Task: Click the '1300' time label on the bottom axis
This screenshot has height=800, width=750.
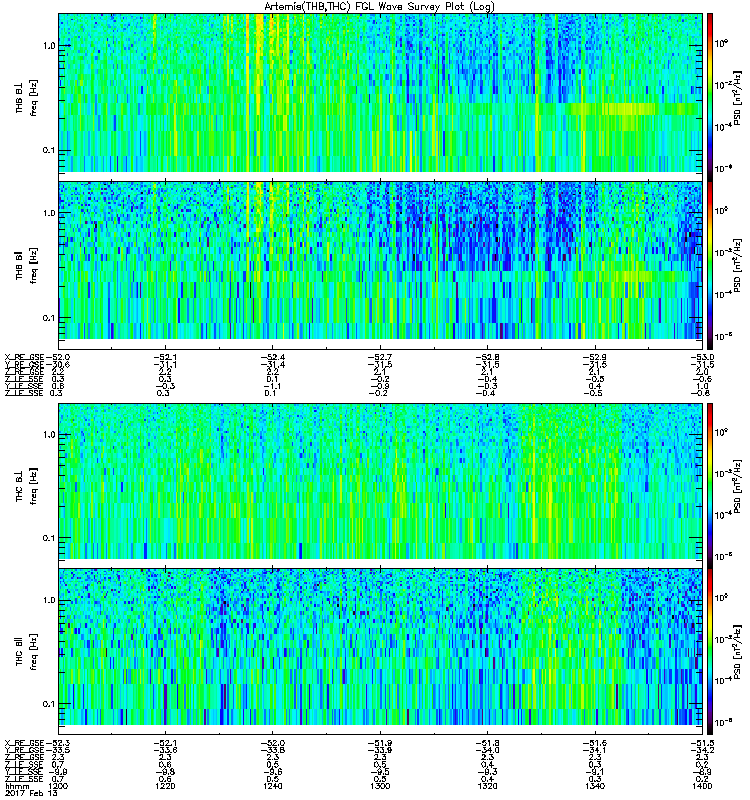Action: point(380,786)
